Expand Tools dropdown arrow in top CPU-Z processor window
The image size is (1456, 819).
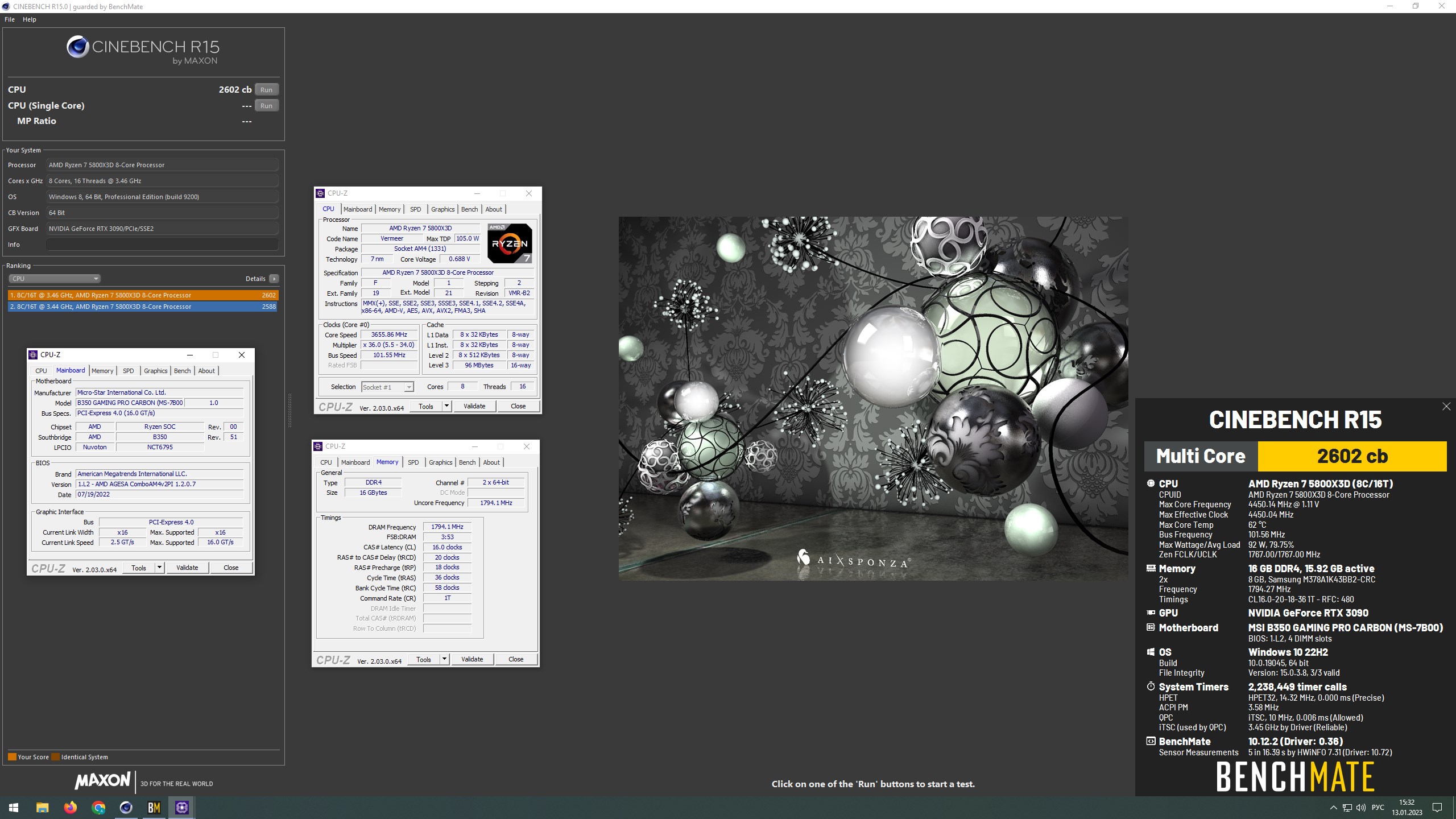[447, 406]
